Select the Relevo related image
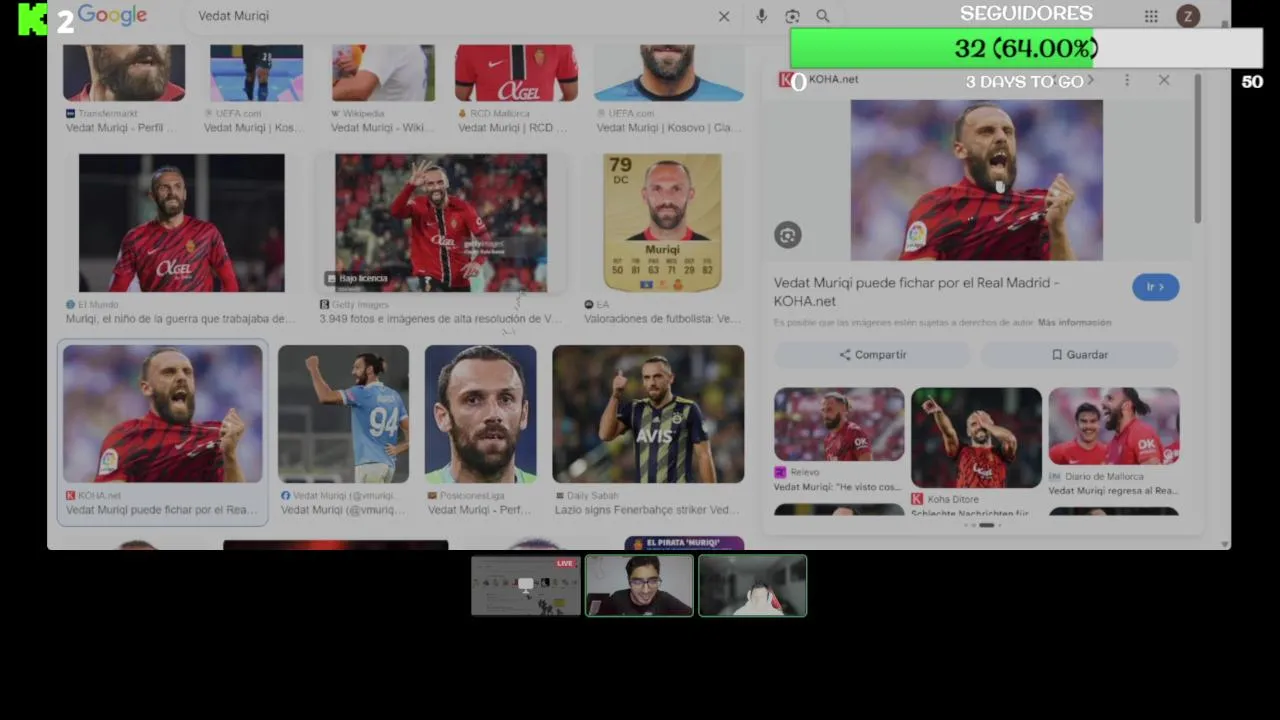The height and width of the screenshot is (720, 1280). click(x=839, y=425)
